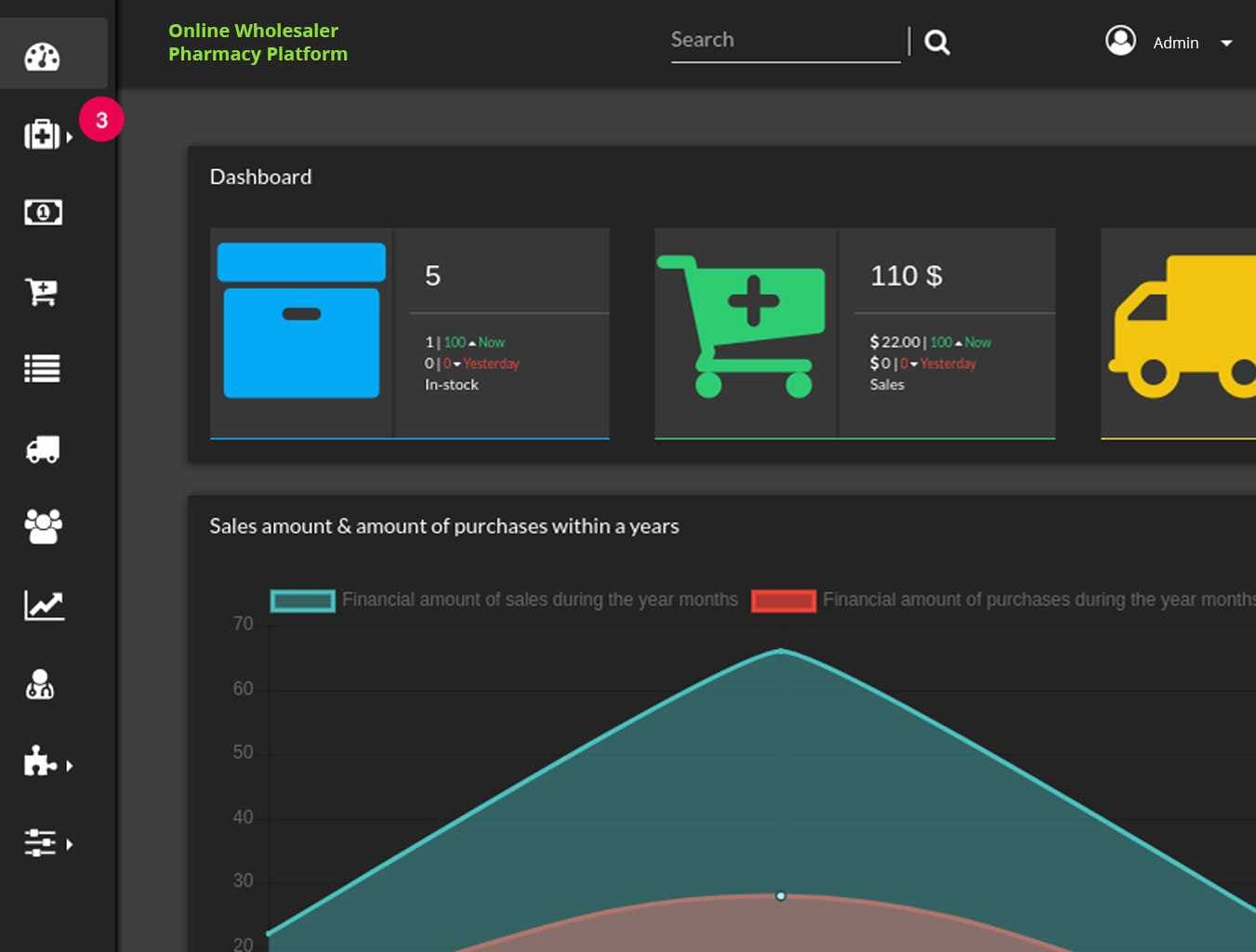Viewport: 1256px width, 952px height.
Task: Toggle the sales series teal legend swatch
Action: coord(302,601)
